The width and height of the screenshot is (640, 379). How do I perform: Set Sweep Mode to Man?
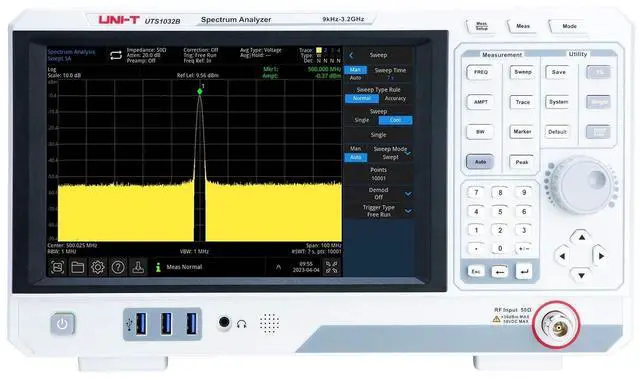[x=356, y=149]
